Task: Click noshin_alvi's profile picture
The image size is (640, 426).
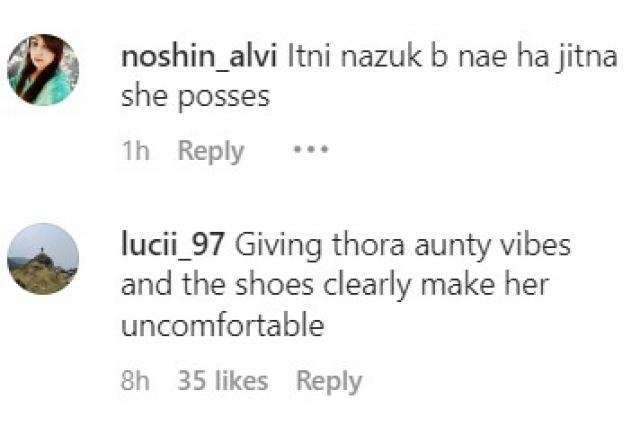Action: [43, 70]
